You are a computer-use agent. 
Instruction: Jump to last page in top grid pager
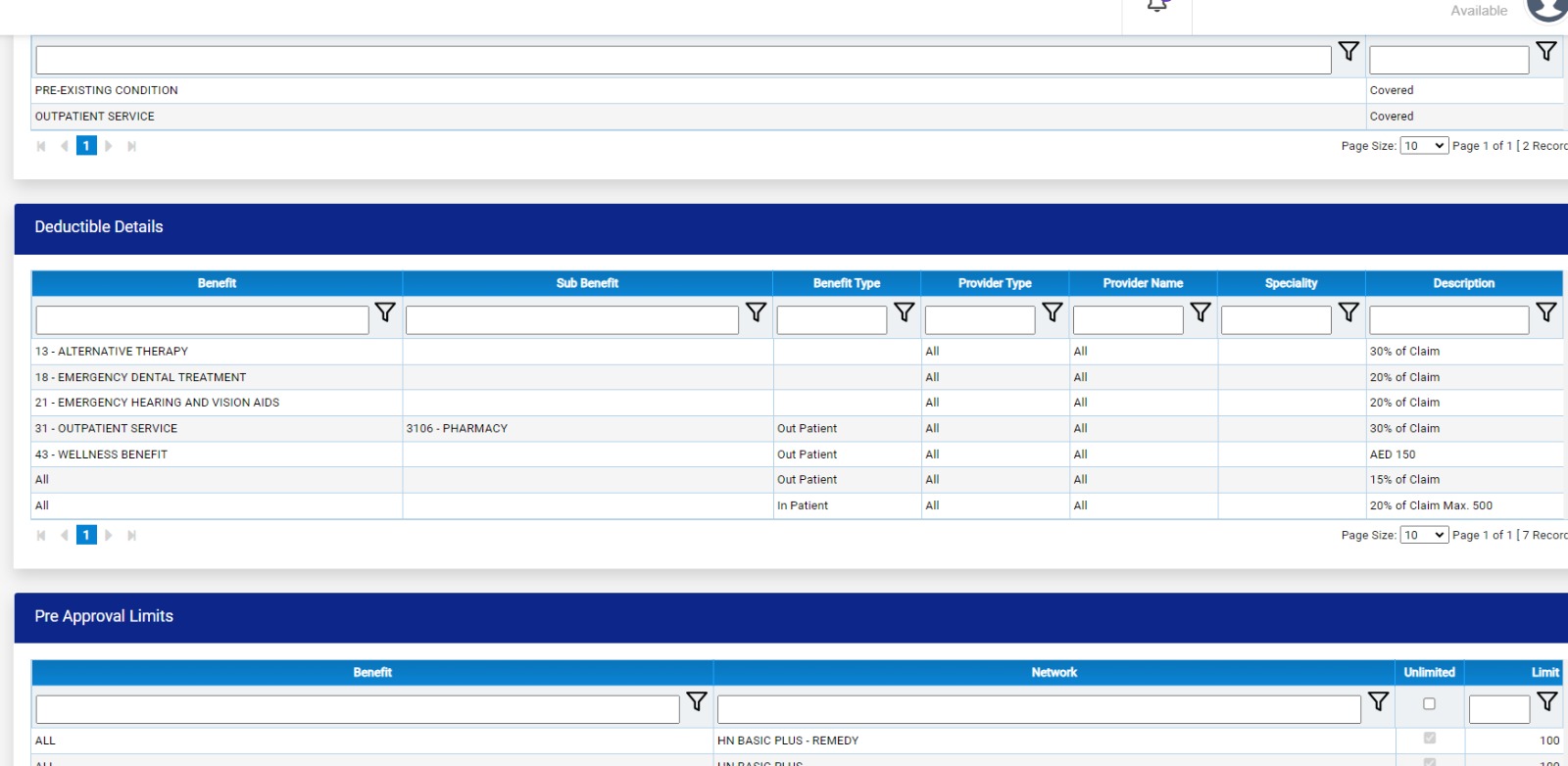click(x=131, y=146)
